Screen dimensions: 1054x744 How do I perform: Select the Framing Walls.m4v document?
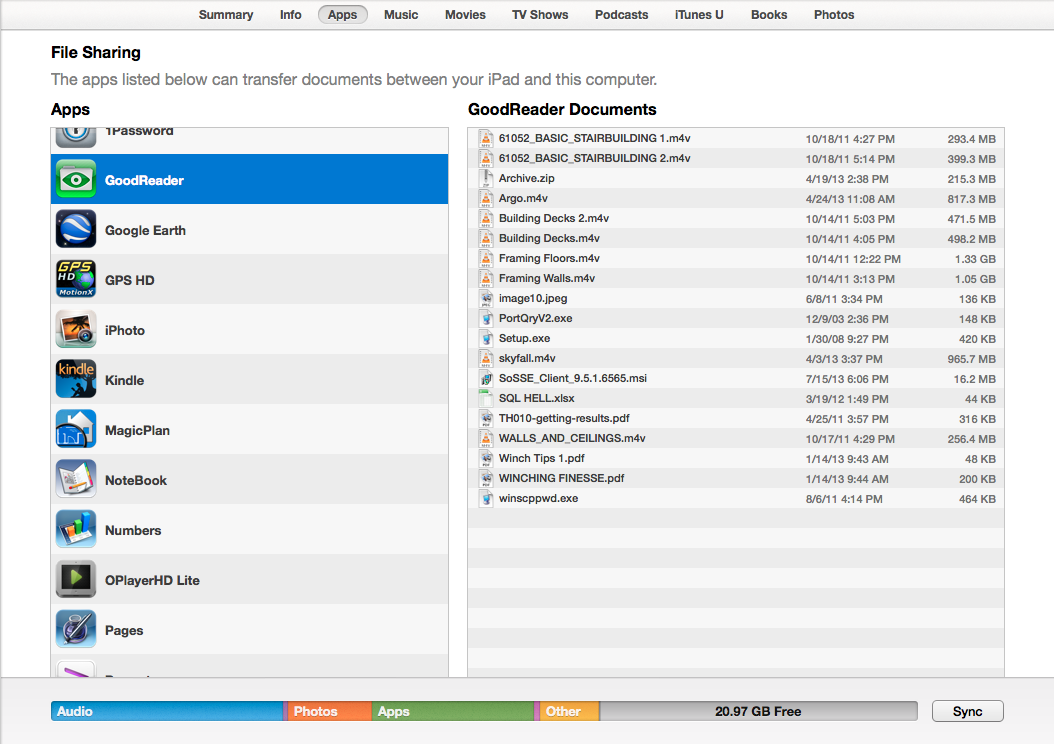coord(736,279)
